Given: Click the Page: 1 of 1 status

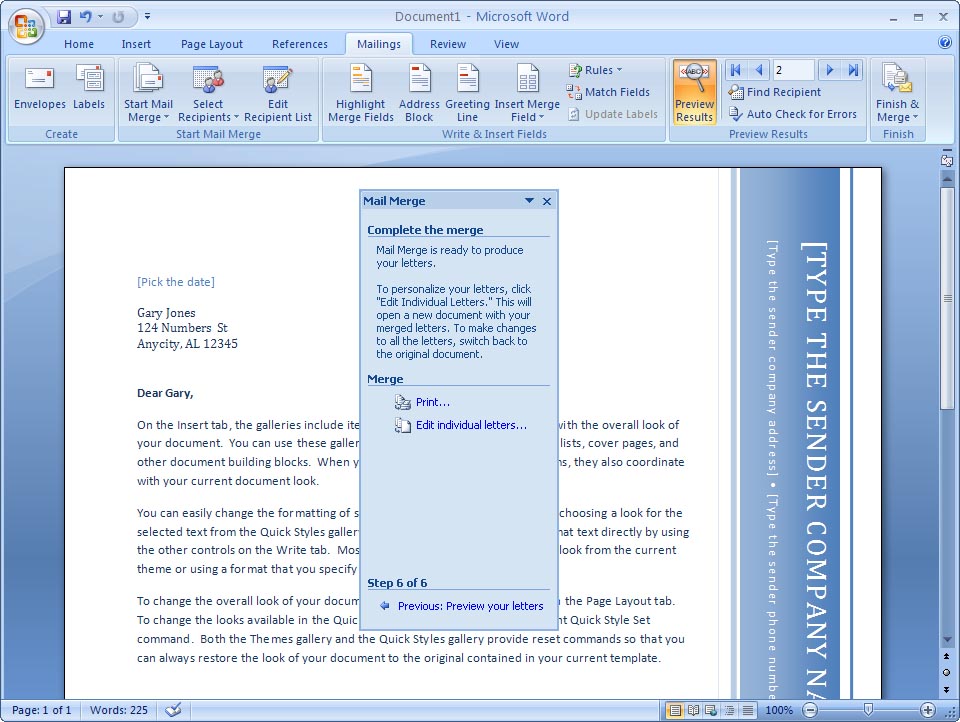Looking at the screenshot, I should tap(42, 710).
